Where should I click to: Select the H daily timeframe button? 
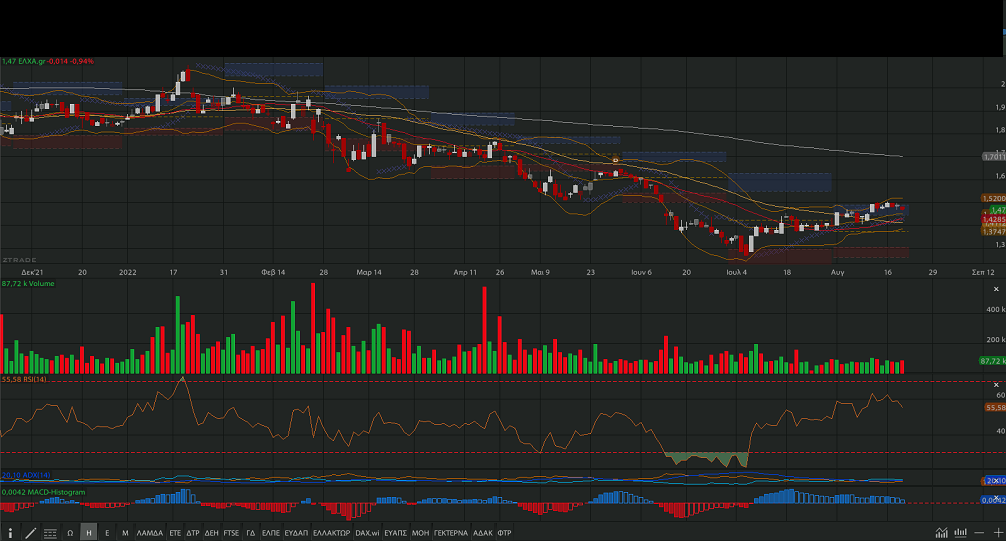tap(89, 533)
